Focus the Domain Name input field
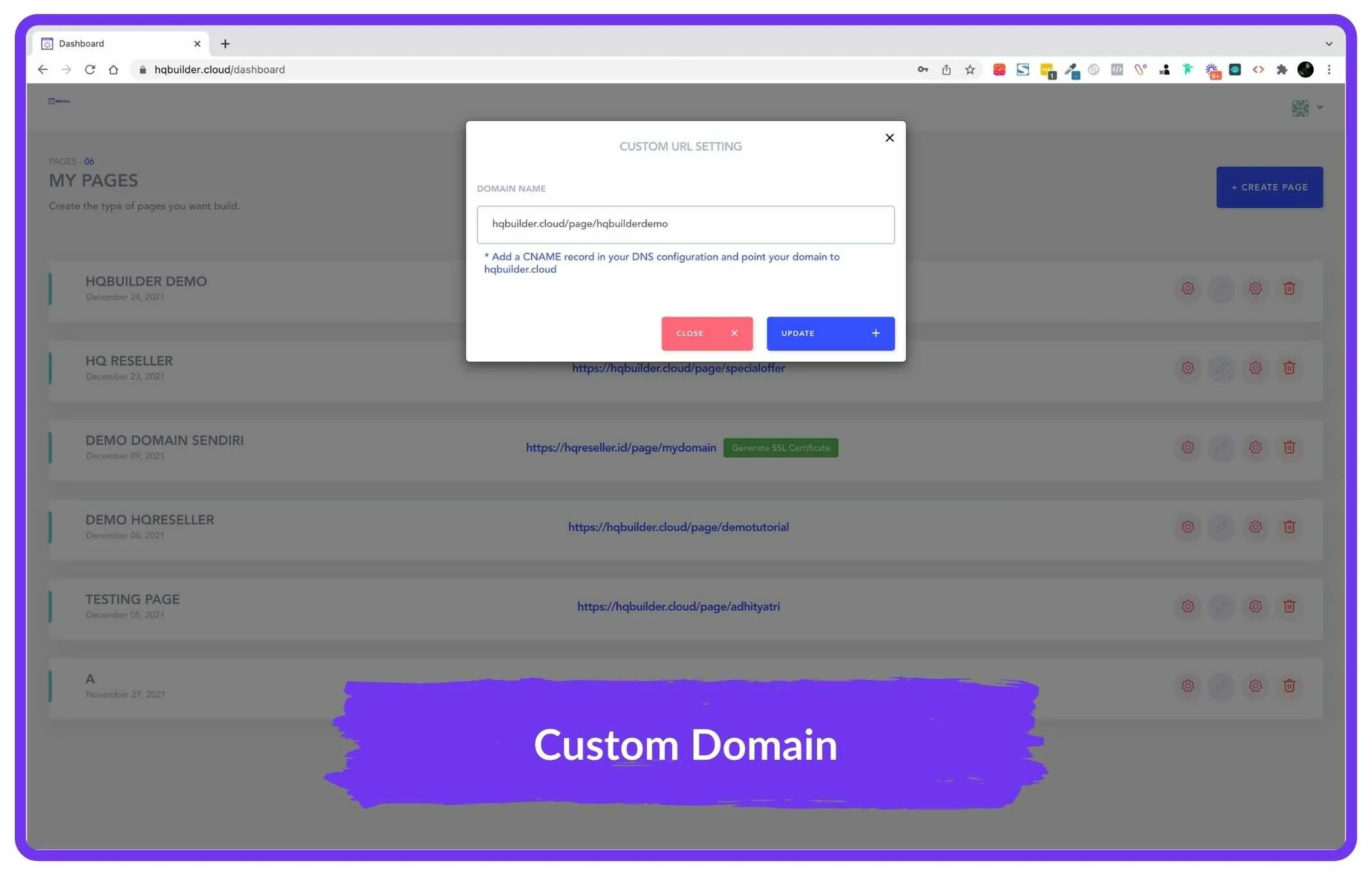The height and width of the screenshot is (875, 1372). pos(685,224)
